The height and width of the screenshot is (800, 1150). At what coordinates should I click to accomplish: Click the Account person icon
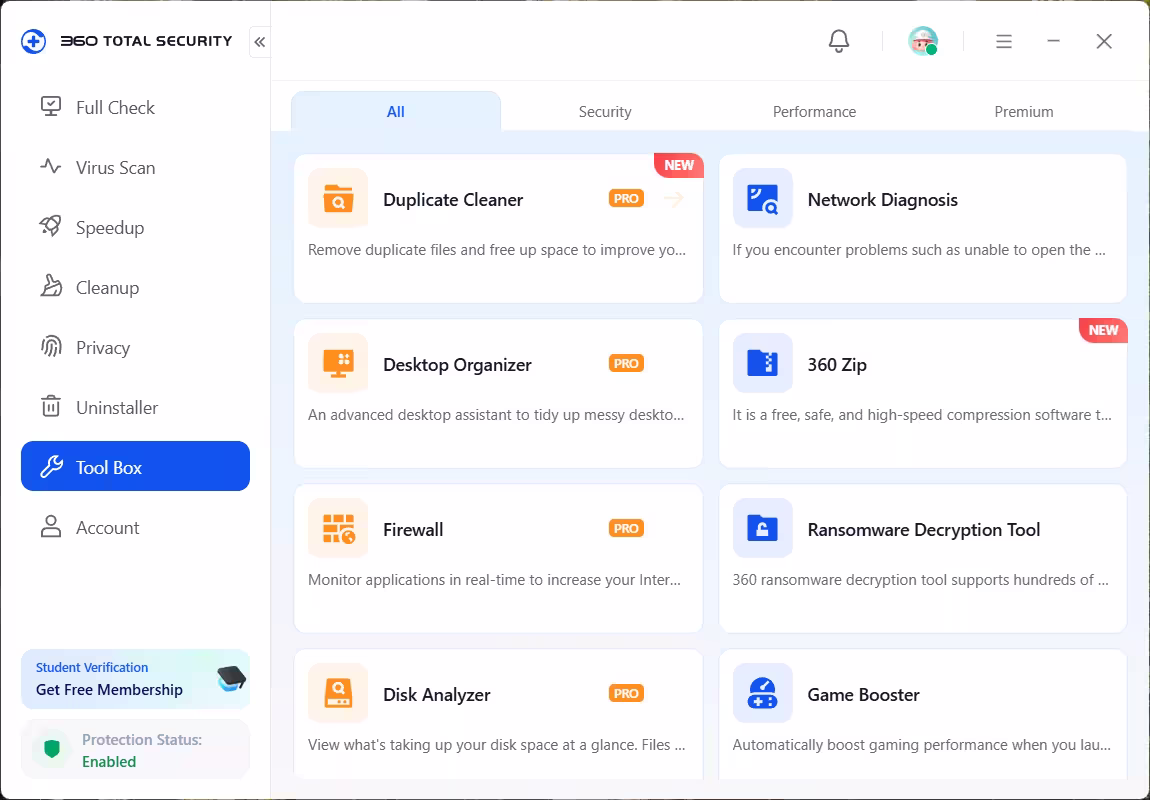tap(51, 526)
